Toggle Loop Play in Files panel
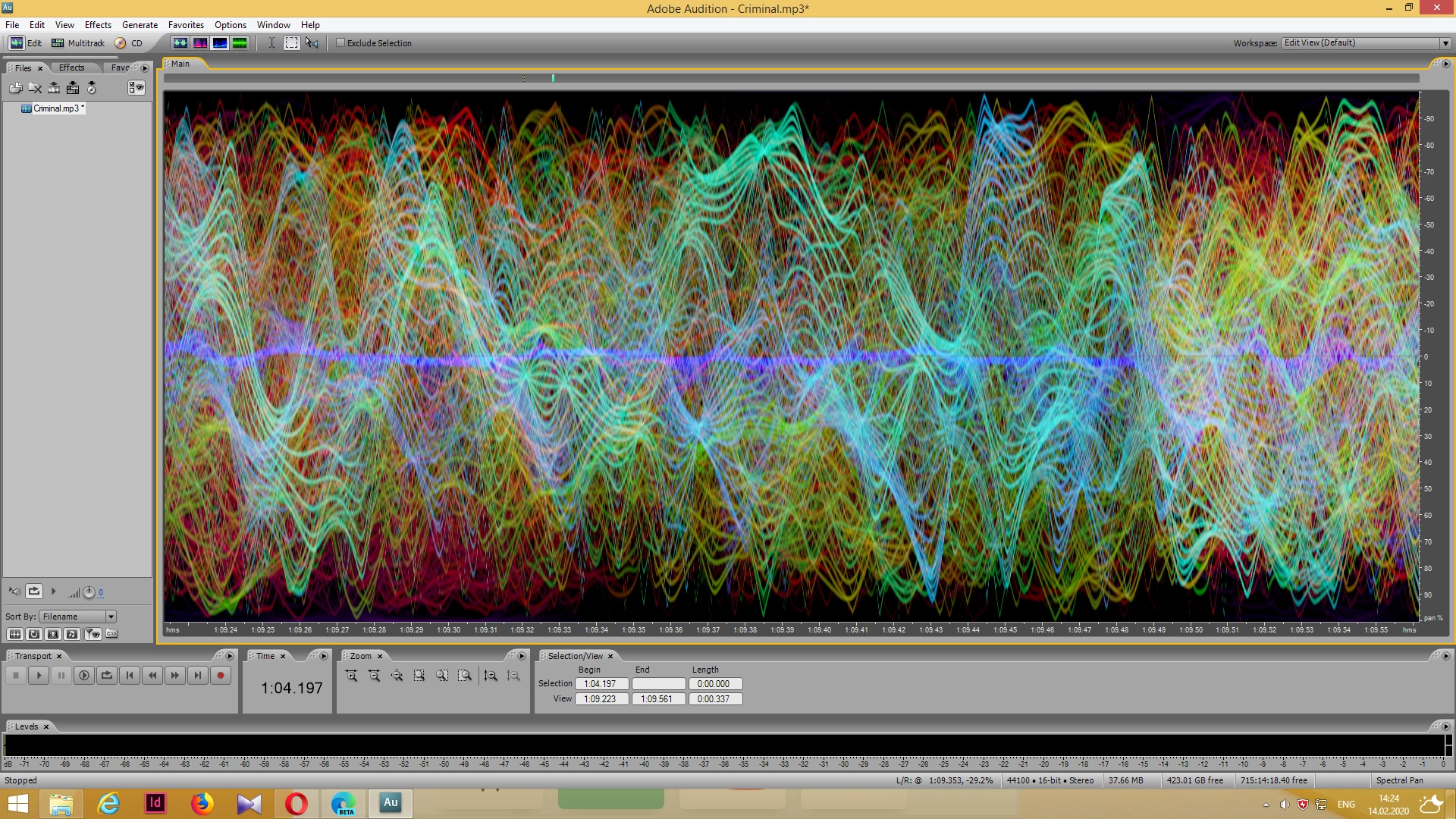The height and width of the screenshot is (819, 1456). (x=34, y=591)
